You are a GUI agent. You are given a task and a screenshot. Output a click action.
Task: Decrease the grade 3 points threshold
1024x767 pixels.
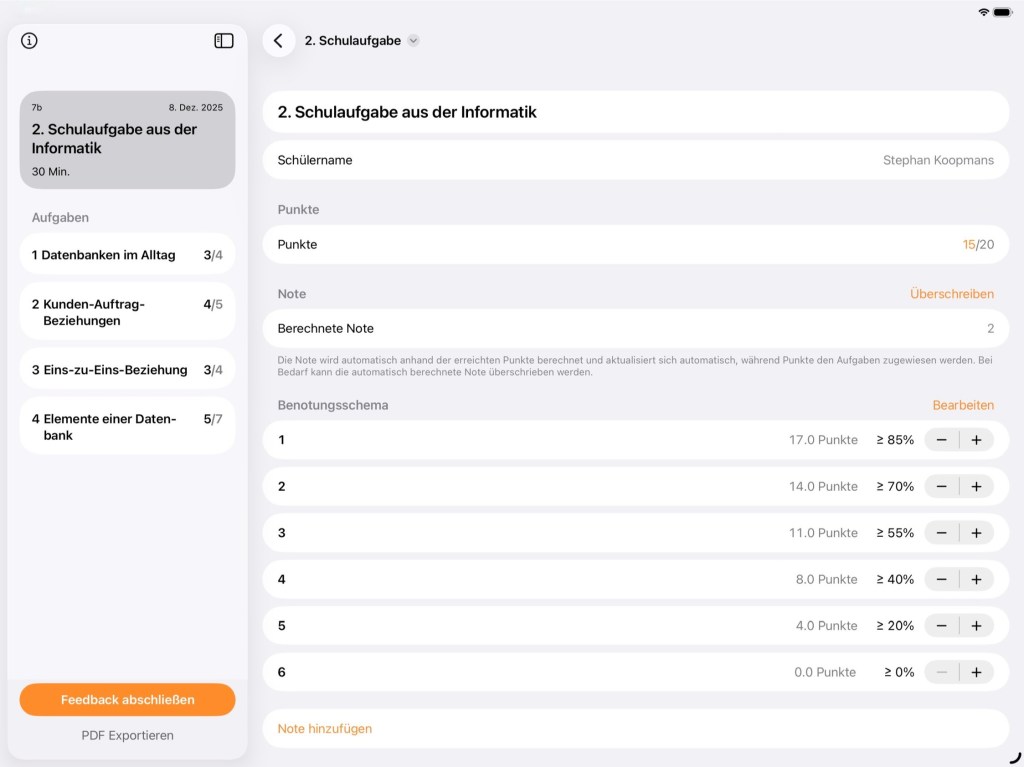coord(941,533)
